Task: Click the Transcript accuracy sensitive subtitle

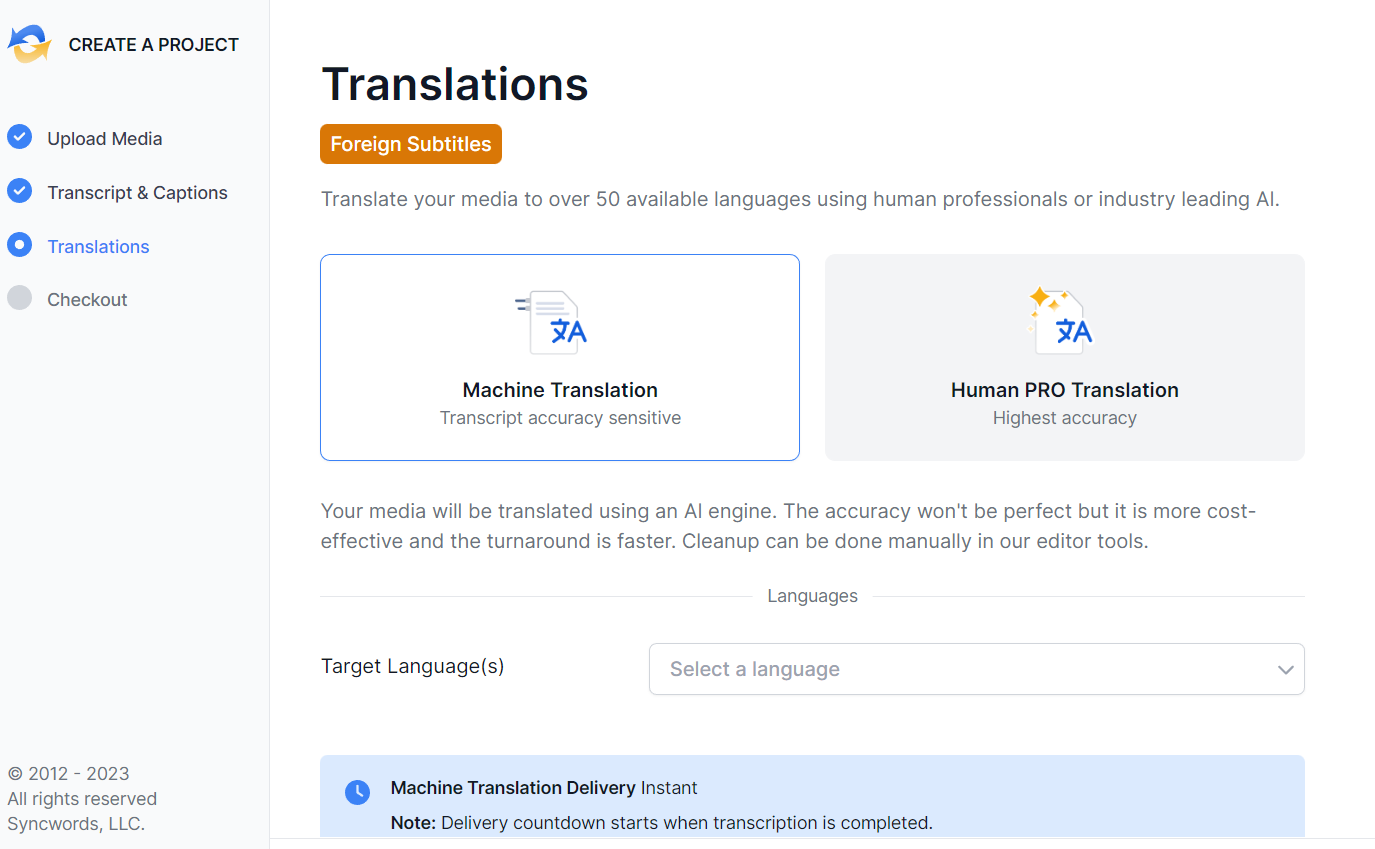Action: 560,418
